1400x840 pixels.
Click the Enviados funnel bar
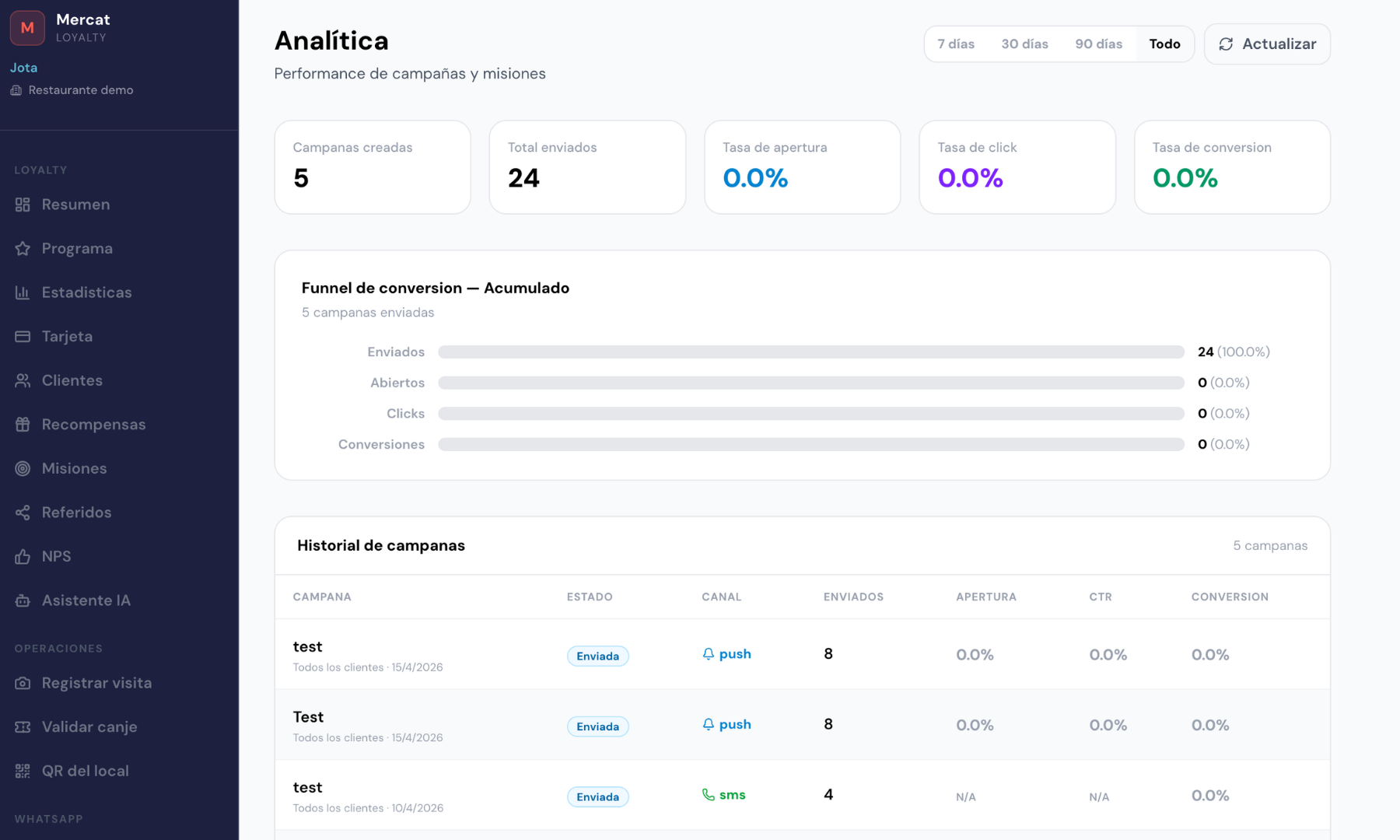811,352
